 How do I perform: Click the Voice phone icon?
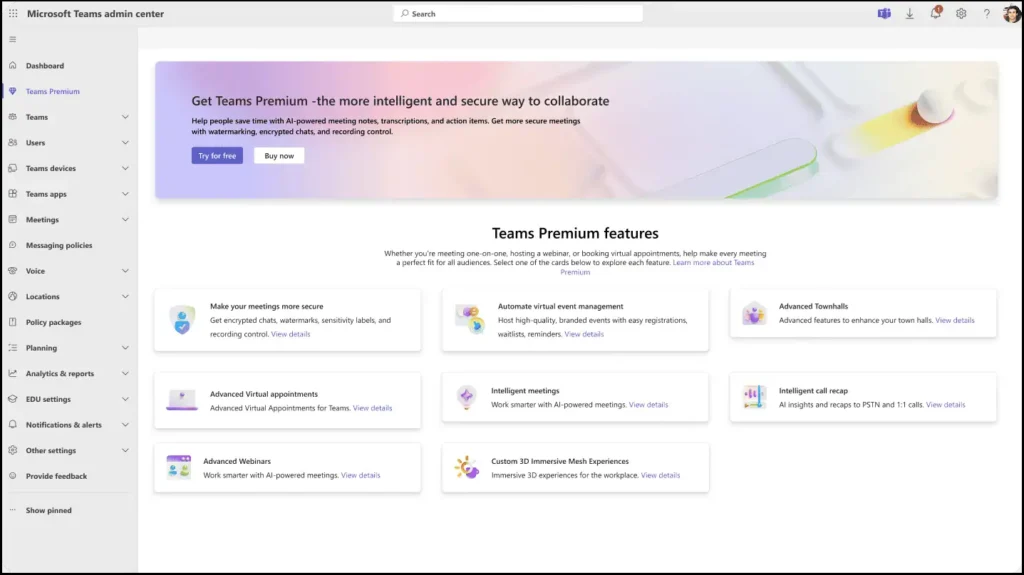(x=12, y=271)
